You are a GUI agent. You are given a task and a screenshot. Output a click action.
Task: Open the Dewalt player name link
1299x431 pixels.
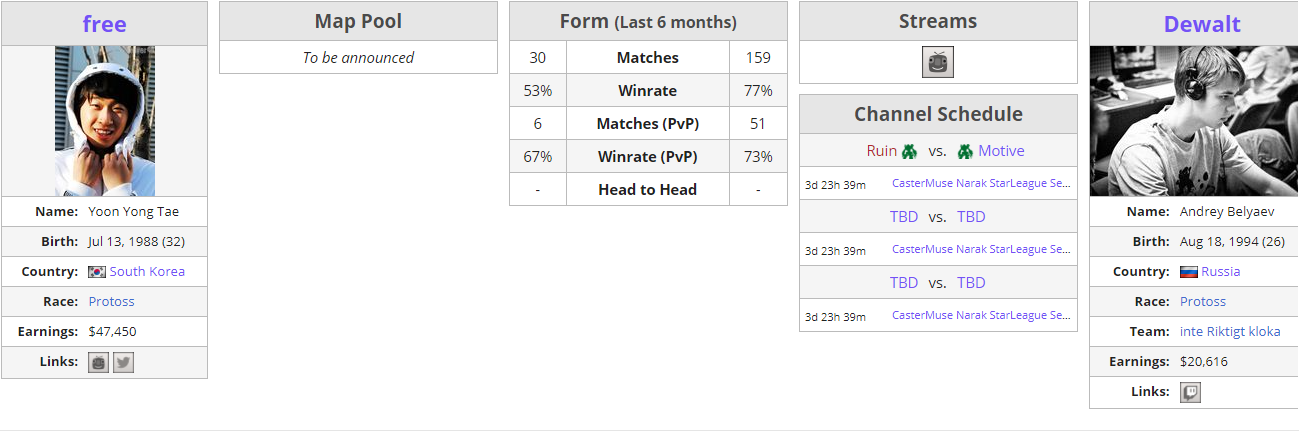[1203, 24]
